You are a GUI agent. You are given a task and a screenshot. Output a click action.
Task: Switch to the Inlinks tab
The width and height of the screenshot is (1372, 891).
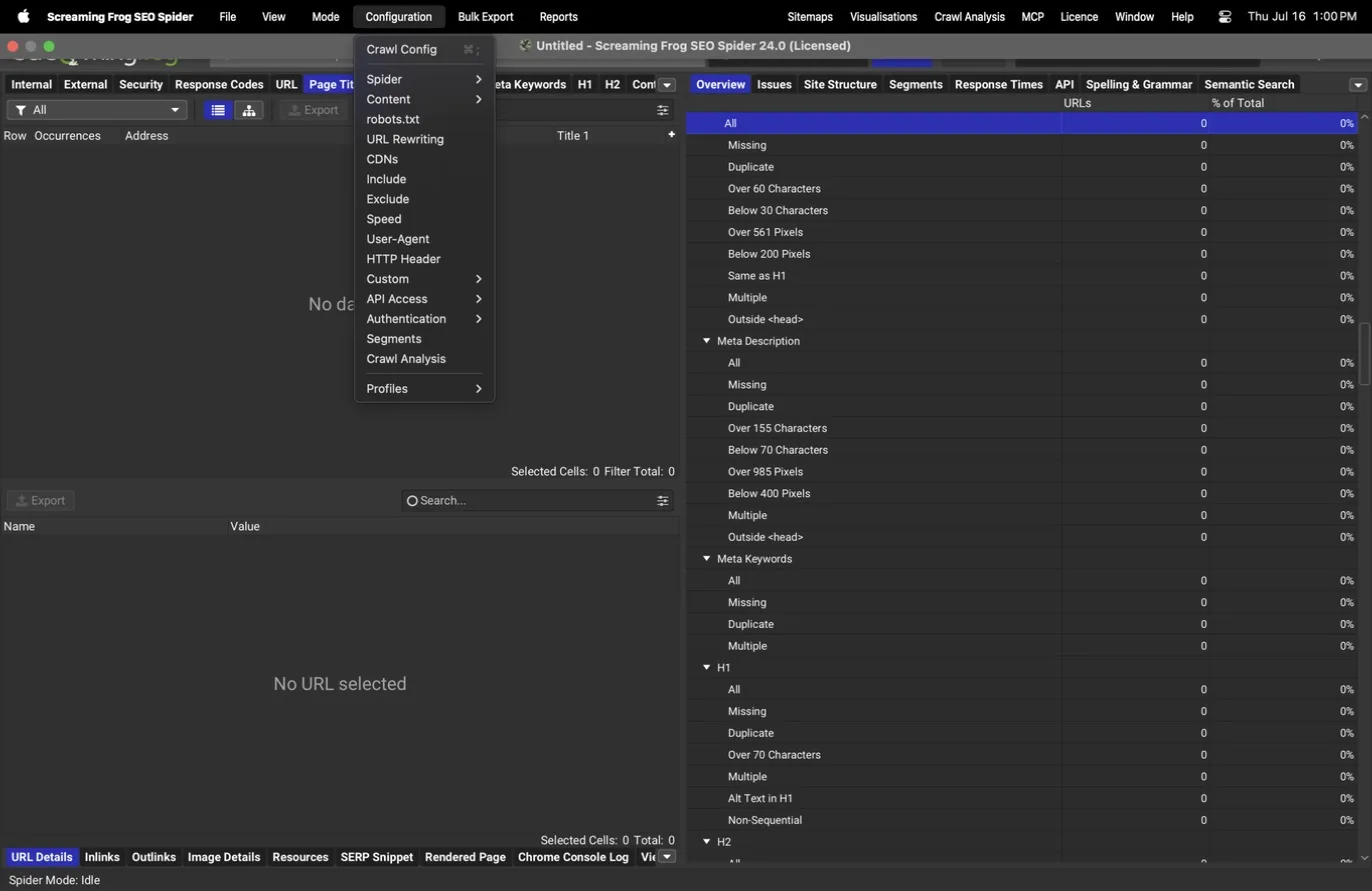[x=102, y=857]
